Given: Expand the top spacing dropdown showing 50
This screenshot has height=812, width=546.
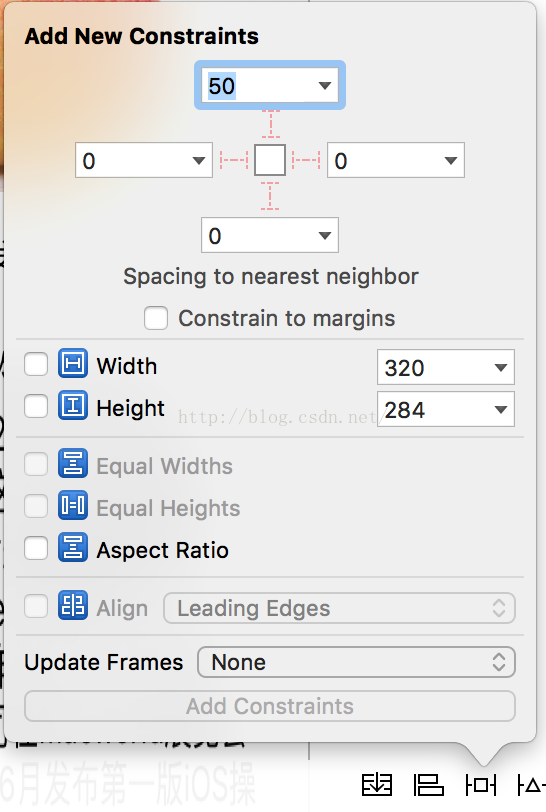Looking at the screenshot, I should click(x=325, y=85).
